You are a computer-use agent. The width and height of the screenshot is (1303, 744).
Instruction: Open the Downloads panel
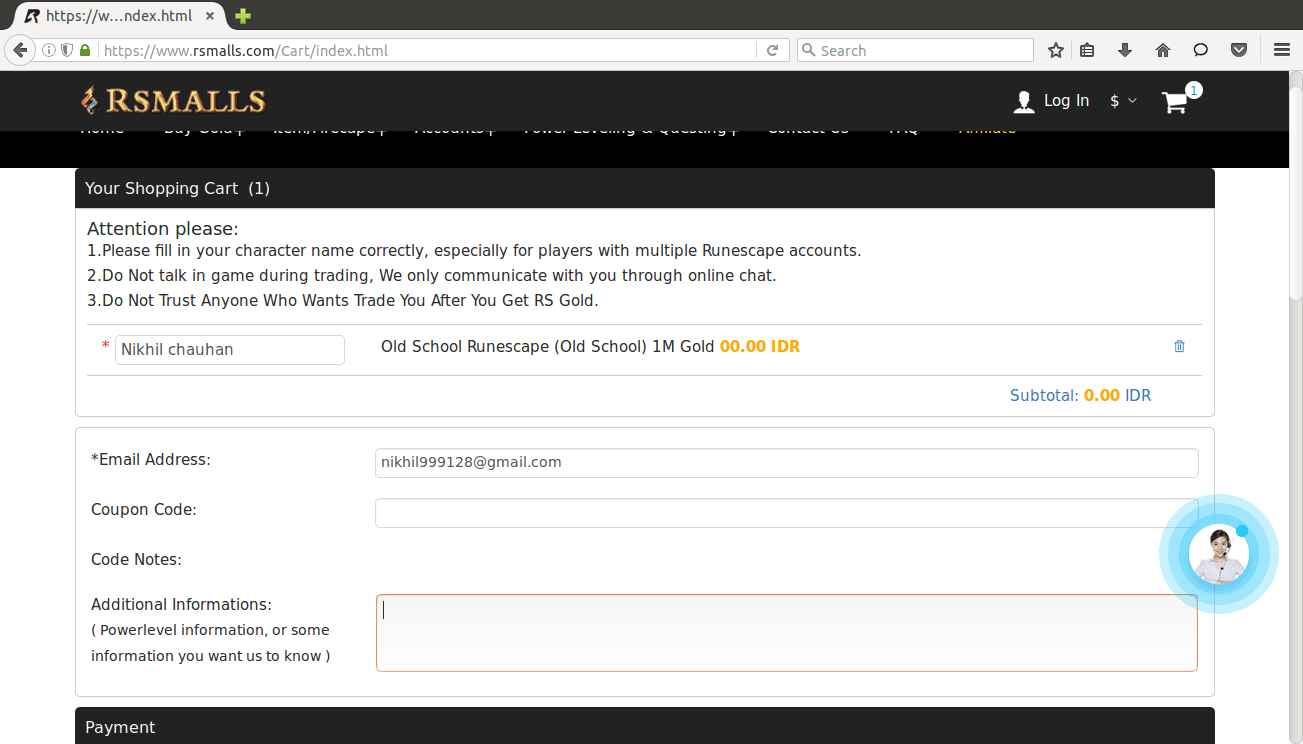click(1123, 49)
